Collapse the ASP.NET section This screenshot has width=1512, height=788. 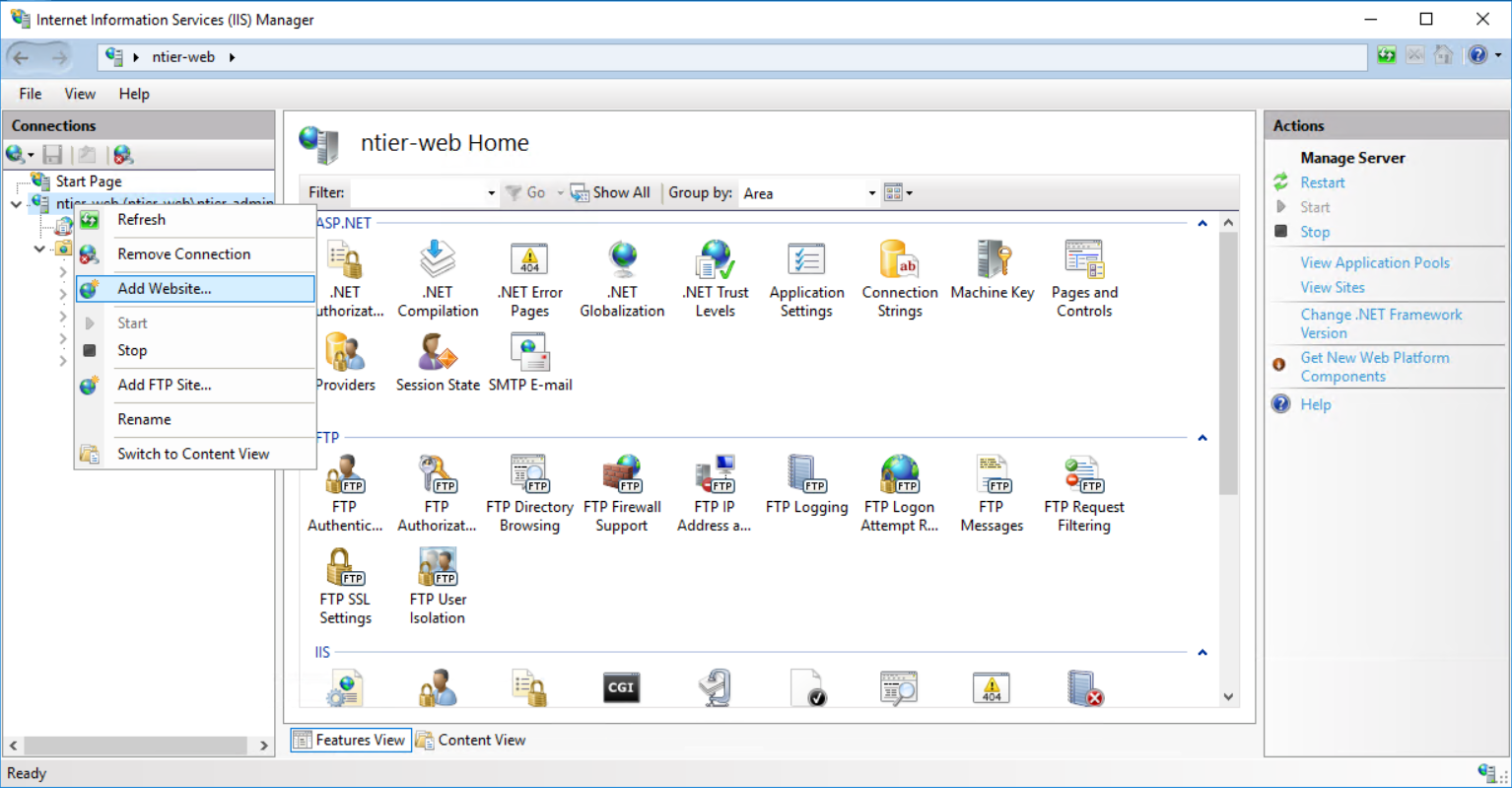[x=1202, y=223]
